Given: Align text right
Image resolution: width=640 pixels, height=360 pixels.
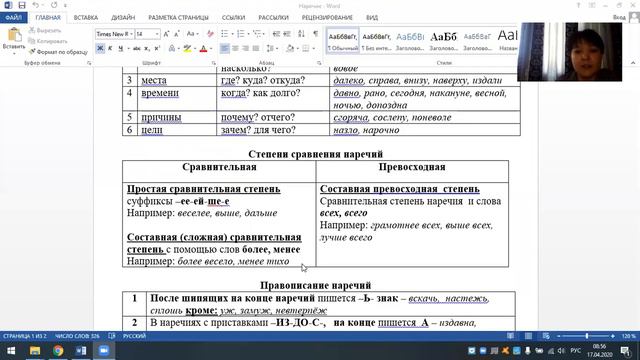Looking at the screenshot, I should [x=245, y=49].
